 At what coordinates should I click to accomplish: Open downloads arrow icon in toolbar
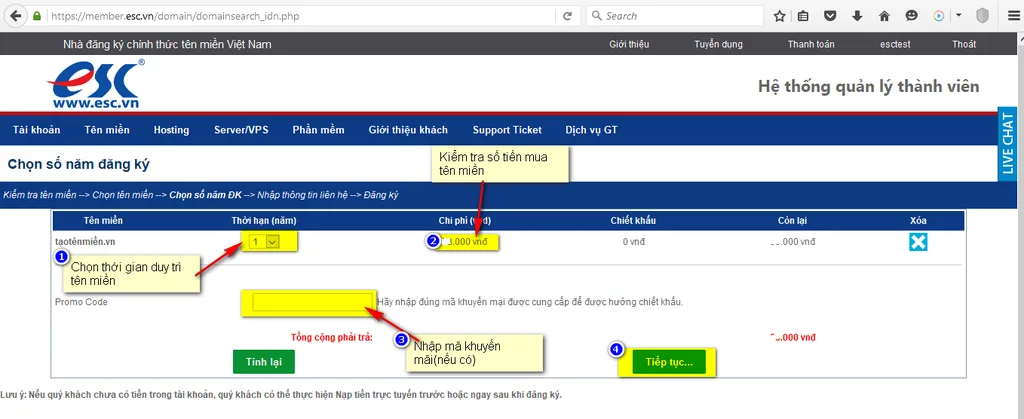tap(857, 16)
